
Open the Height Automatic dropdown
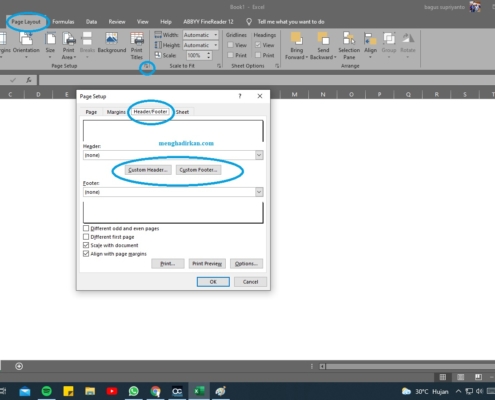216,45
